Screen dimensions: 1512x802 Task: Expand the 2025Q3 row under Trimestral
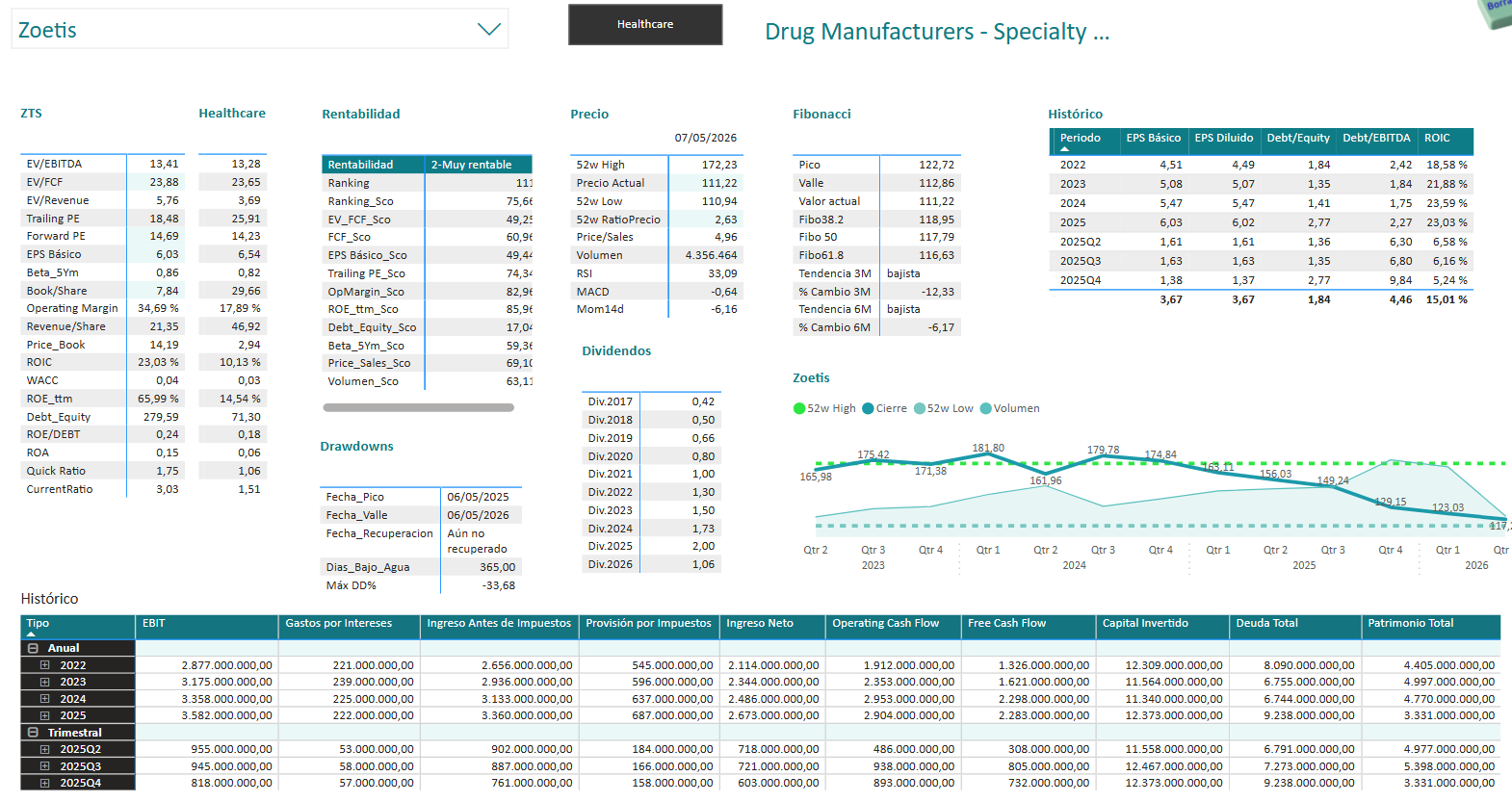coord(44,766)
